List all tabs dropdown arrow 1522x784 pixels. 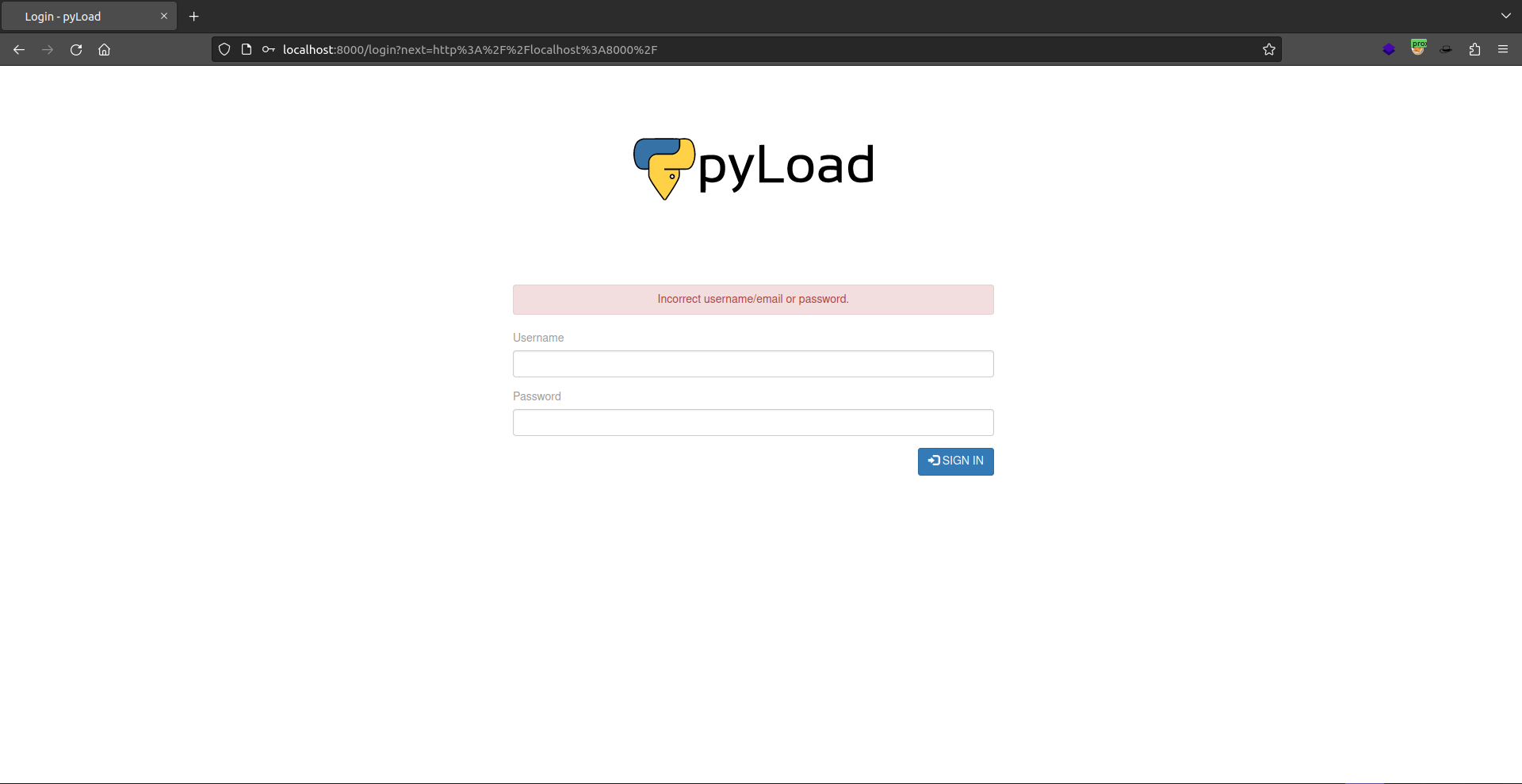pyautogui.click(x=1505, y=16)
